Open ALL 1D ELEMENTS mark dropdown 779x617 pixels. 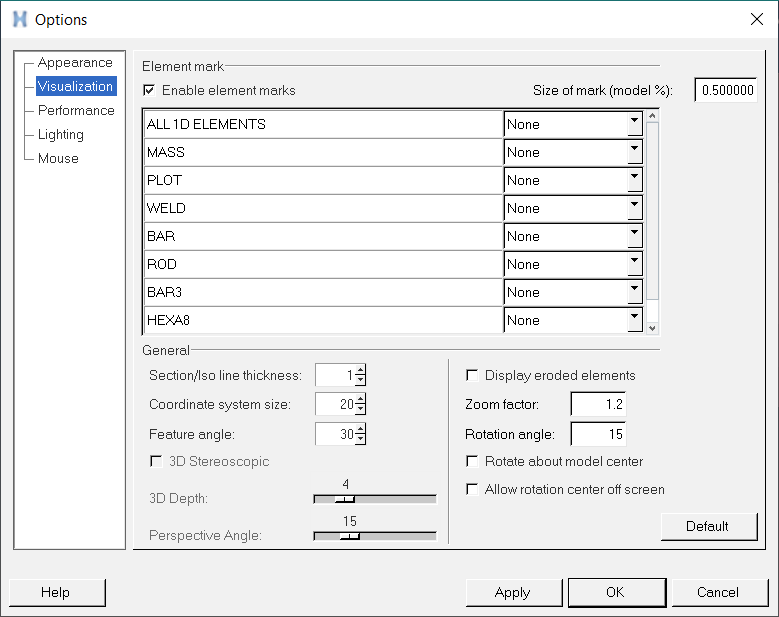click(634, 124)
